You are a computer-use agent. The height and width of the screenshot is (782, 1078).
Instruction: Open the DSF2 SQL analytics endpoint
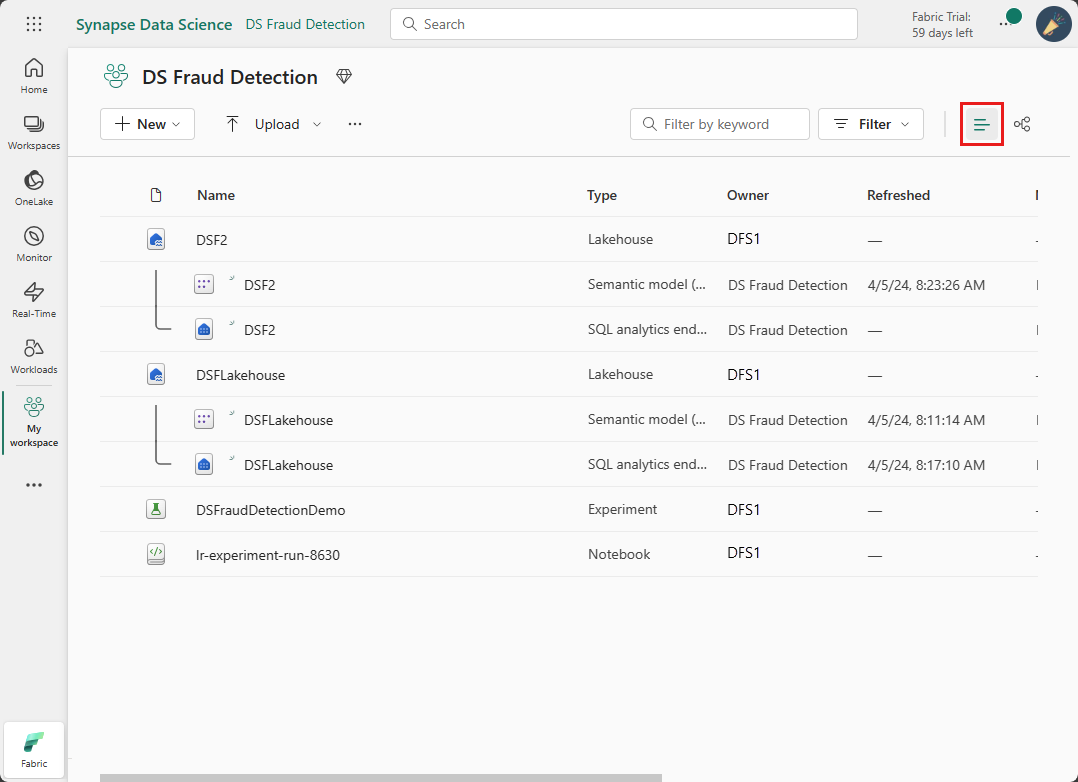click(x=260, y=330)
